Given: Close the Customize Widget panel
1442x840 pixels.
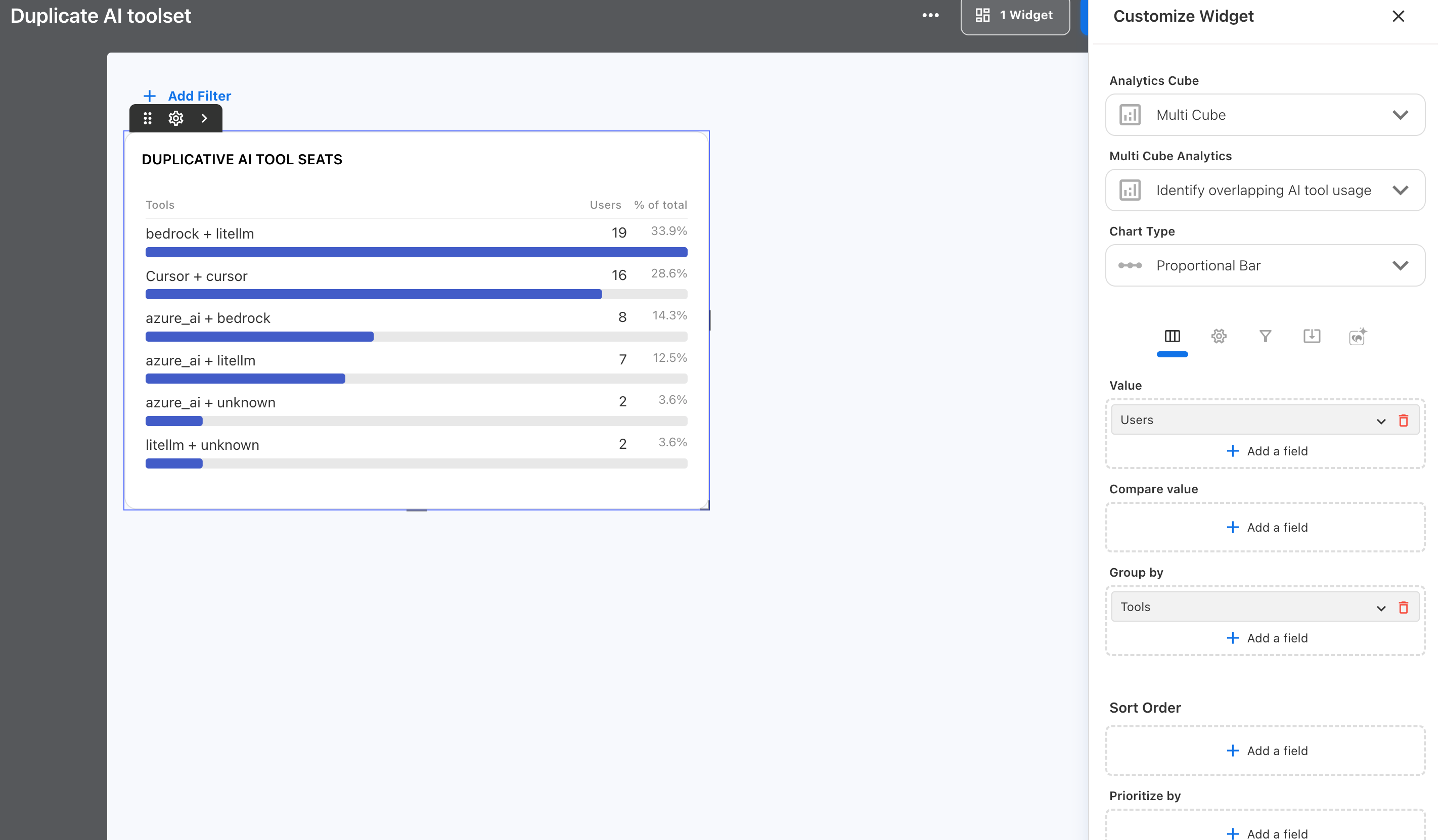Looking at the screenshot, I should [x=1398, y=16].
